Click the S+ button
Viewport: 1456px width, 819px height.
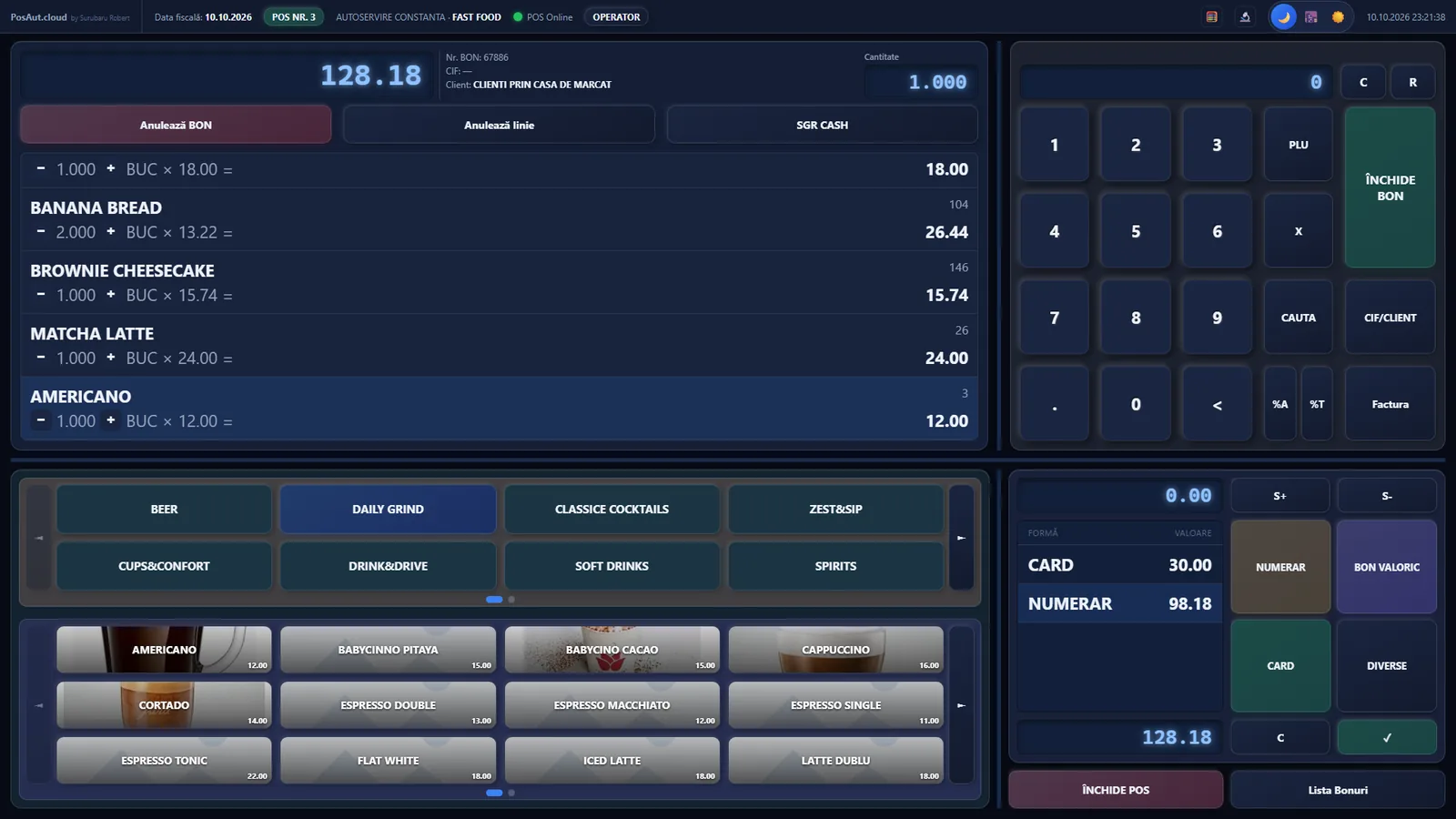point(1280,496)
